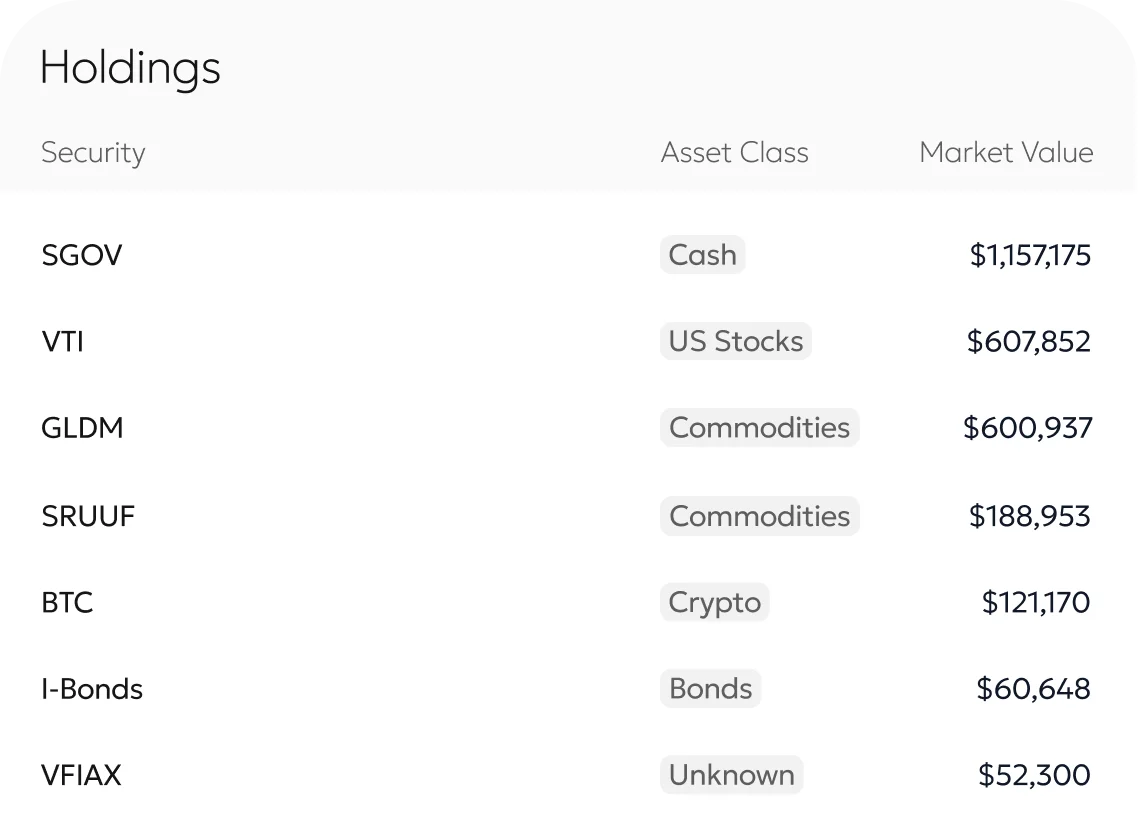Click SRUUF's Commodities tag
The height and width of the screenshot is (822, 1138).
tap(759, 516)
